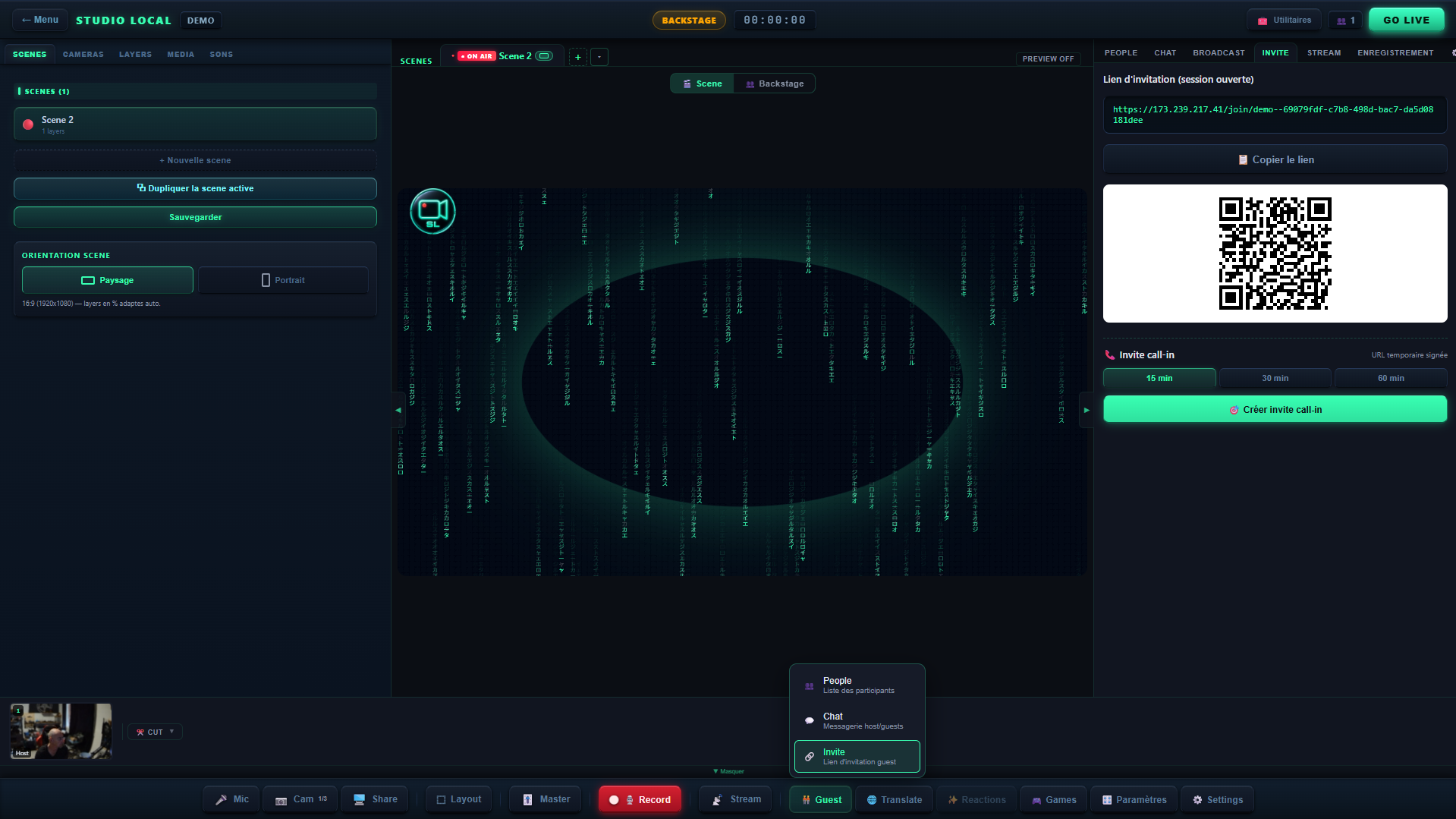Image resolution: width=1456 pixels, height=819 pixels.
Task: Start screen Share from bottom toolbar
Action: click(x=375, y=799)
